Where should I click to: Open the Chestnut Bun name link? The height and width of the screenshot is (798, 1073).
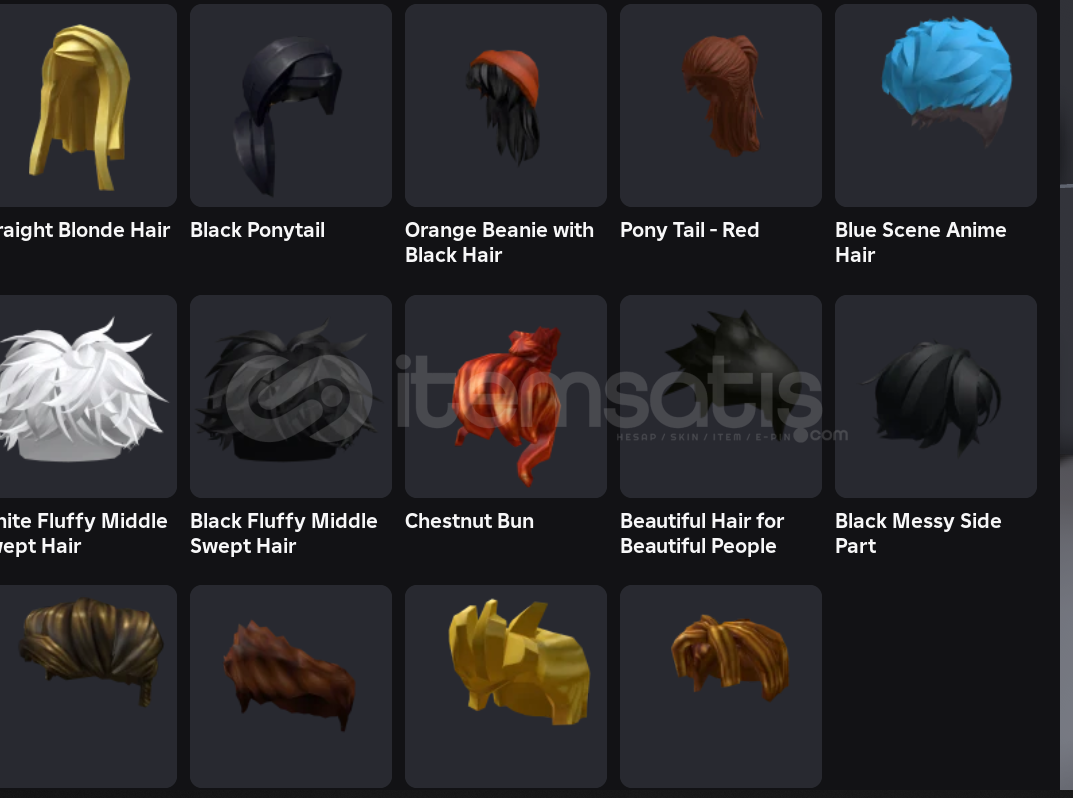[469, 521]
